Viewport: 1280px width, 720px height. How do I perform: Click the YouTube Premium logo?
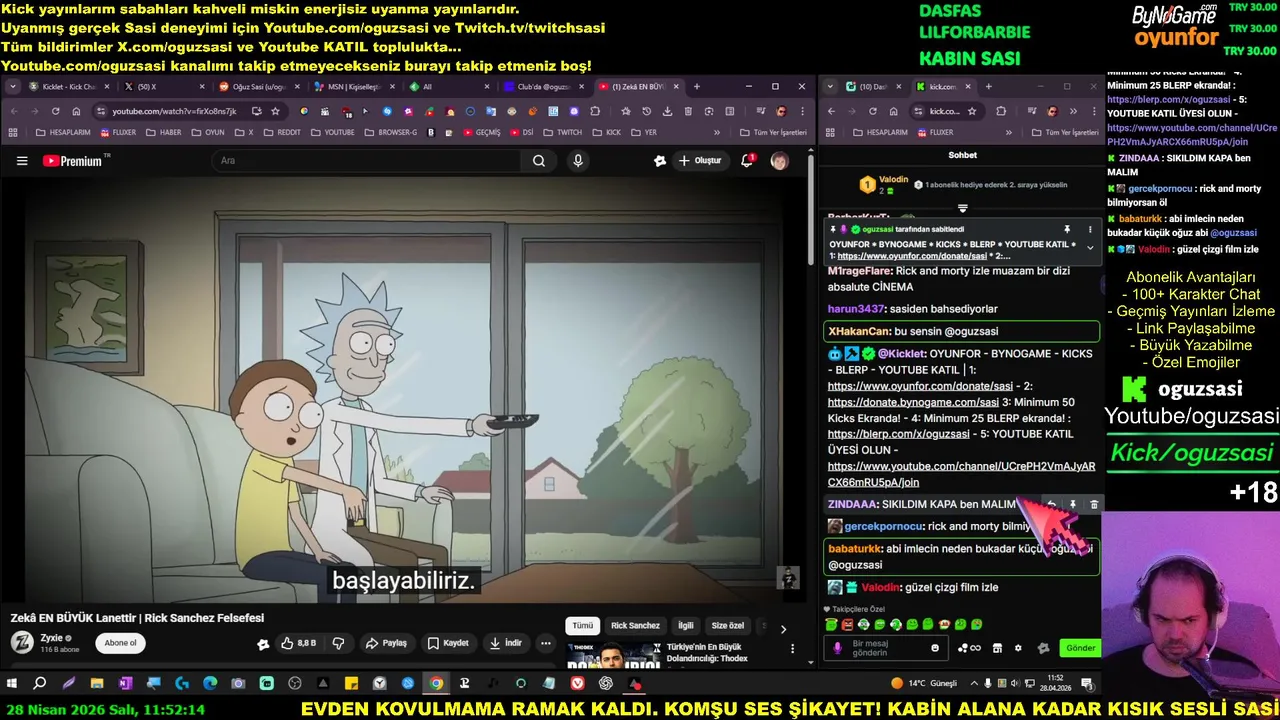click(76, 160)
